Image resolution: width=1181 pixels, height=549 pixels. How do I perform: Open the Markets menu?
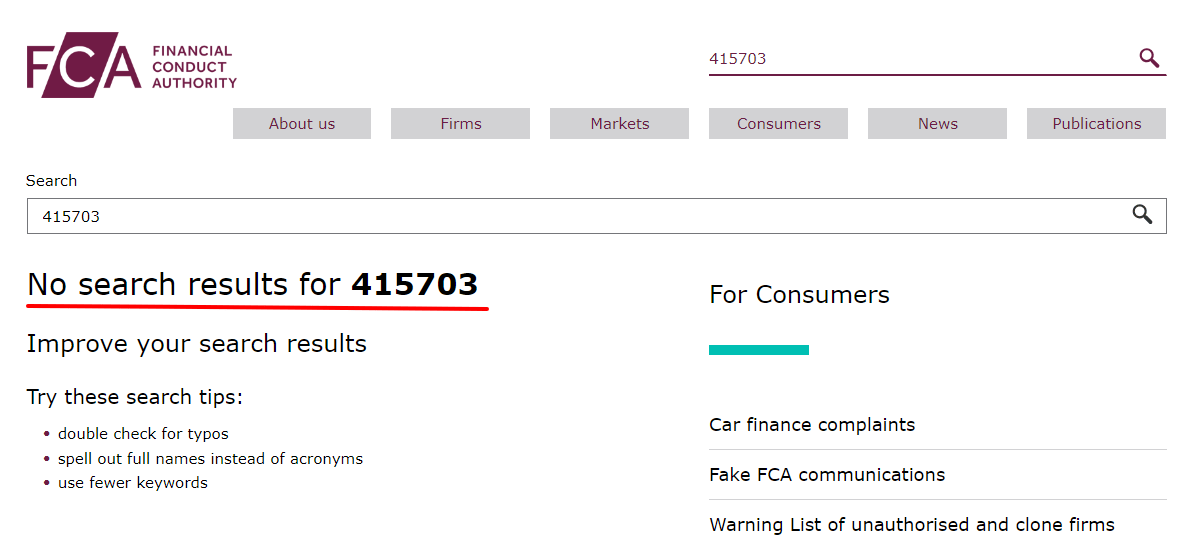(620, 124)
